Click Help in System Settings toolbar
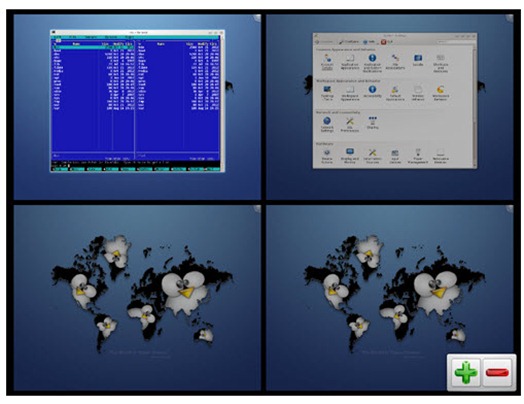This screenshot has width=524, height=404. [x=369, y=42]
